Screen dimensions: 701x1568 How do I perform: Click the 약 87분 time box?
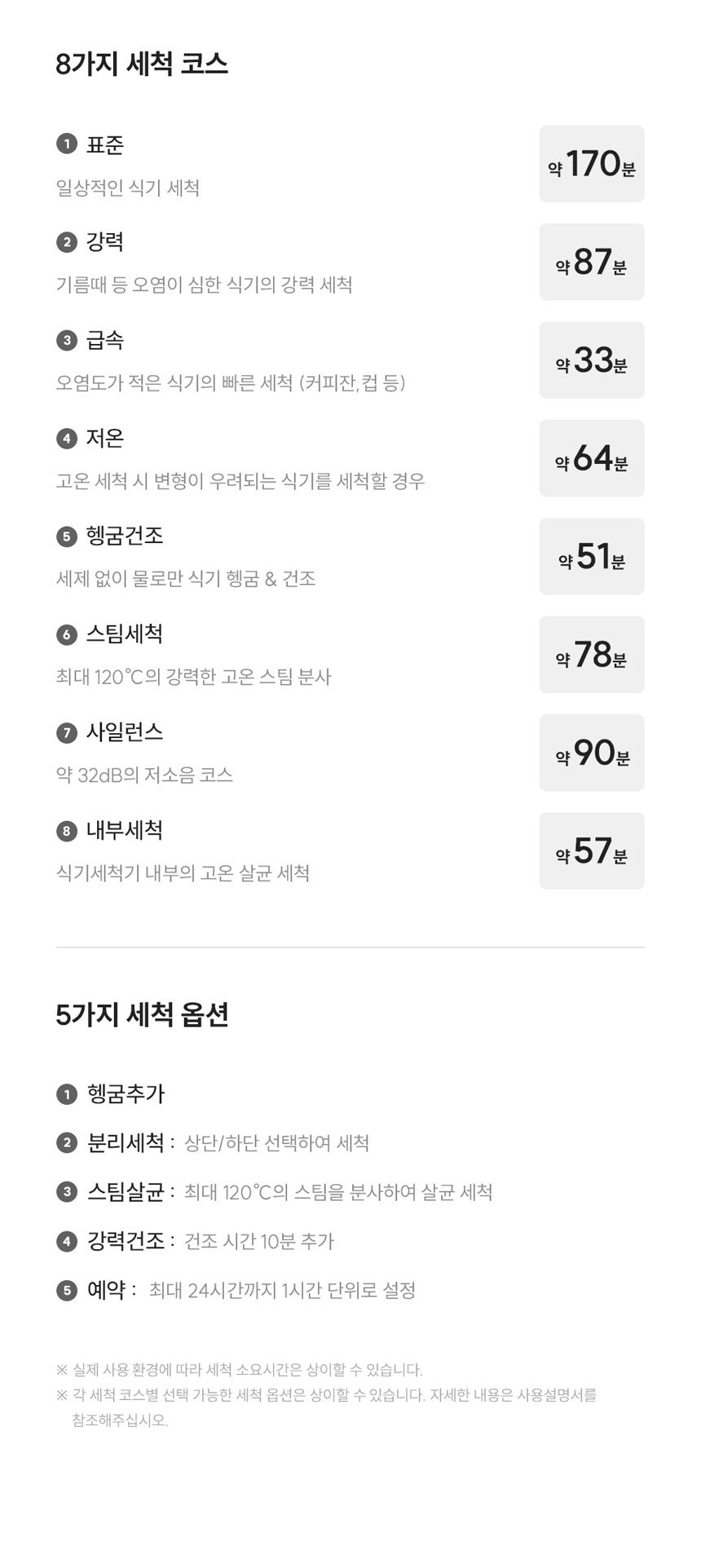(x=592, y=262)
